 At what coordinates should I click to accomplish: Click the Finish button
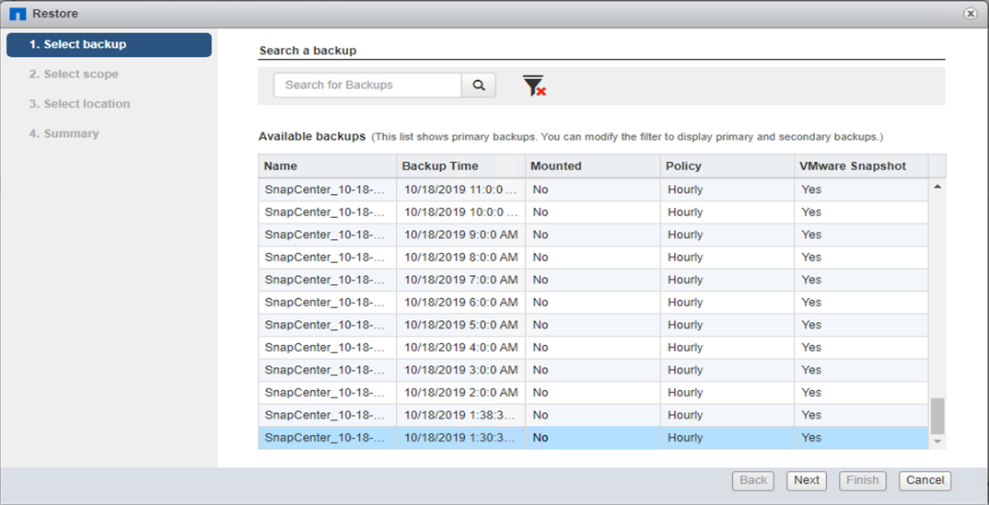pyautogui.click(x=863, y=480)
